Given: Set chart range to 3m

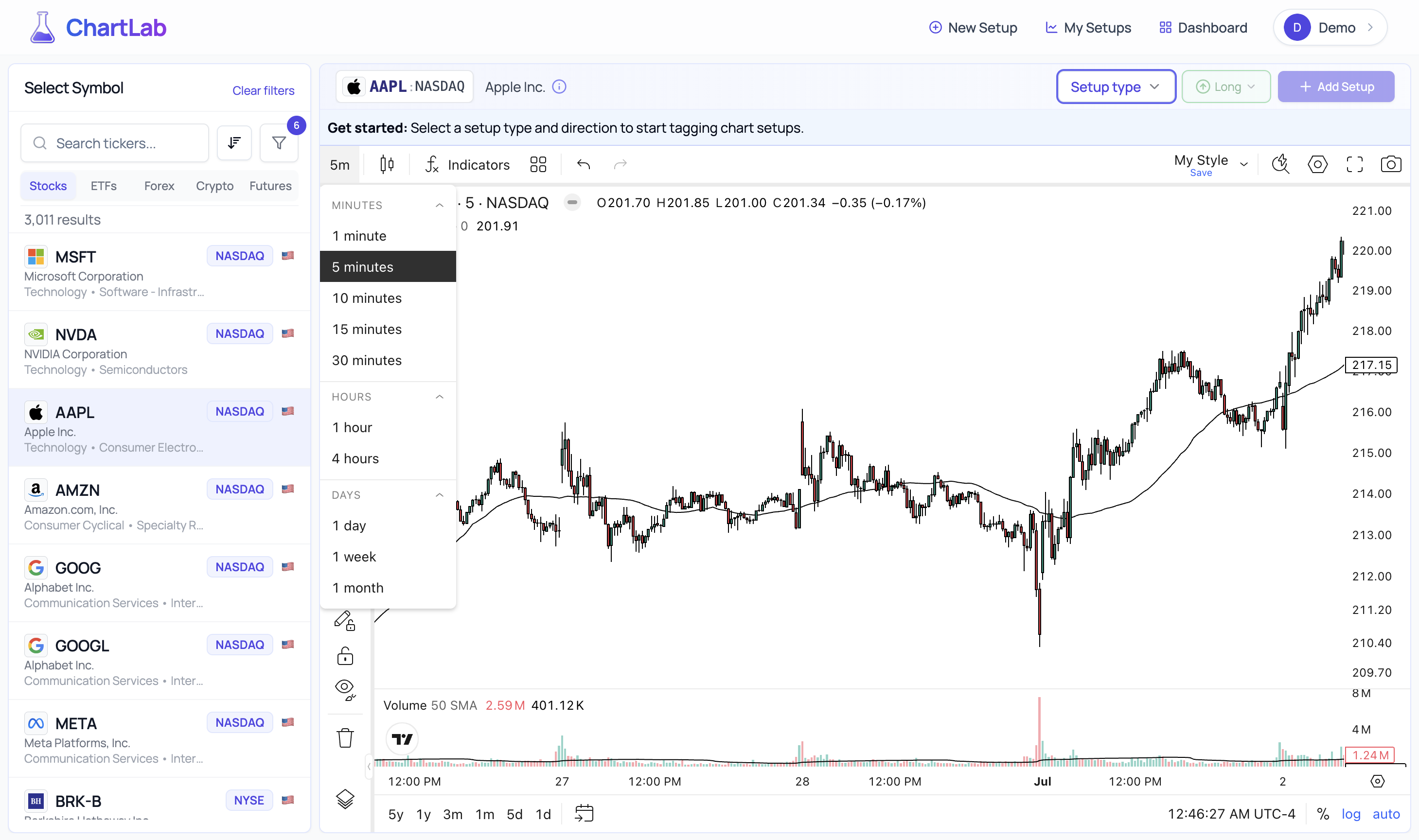Looking at the screenshot, I should coord(452,814).
